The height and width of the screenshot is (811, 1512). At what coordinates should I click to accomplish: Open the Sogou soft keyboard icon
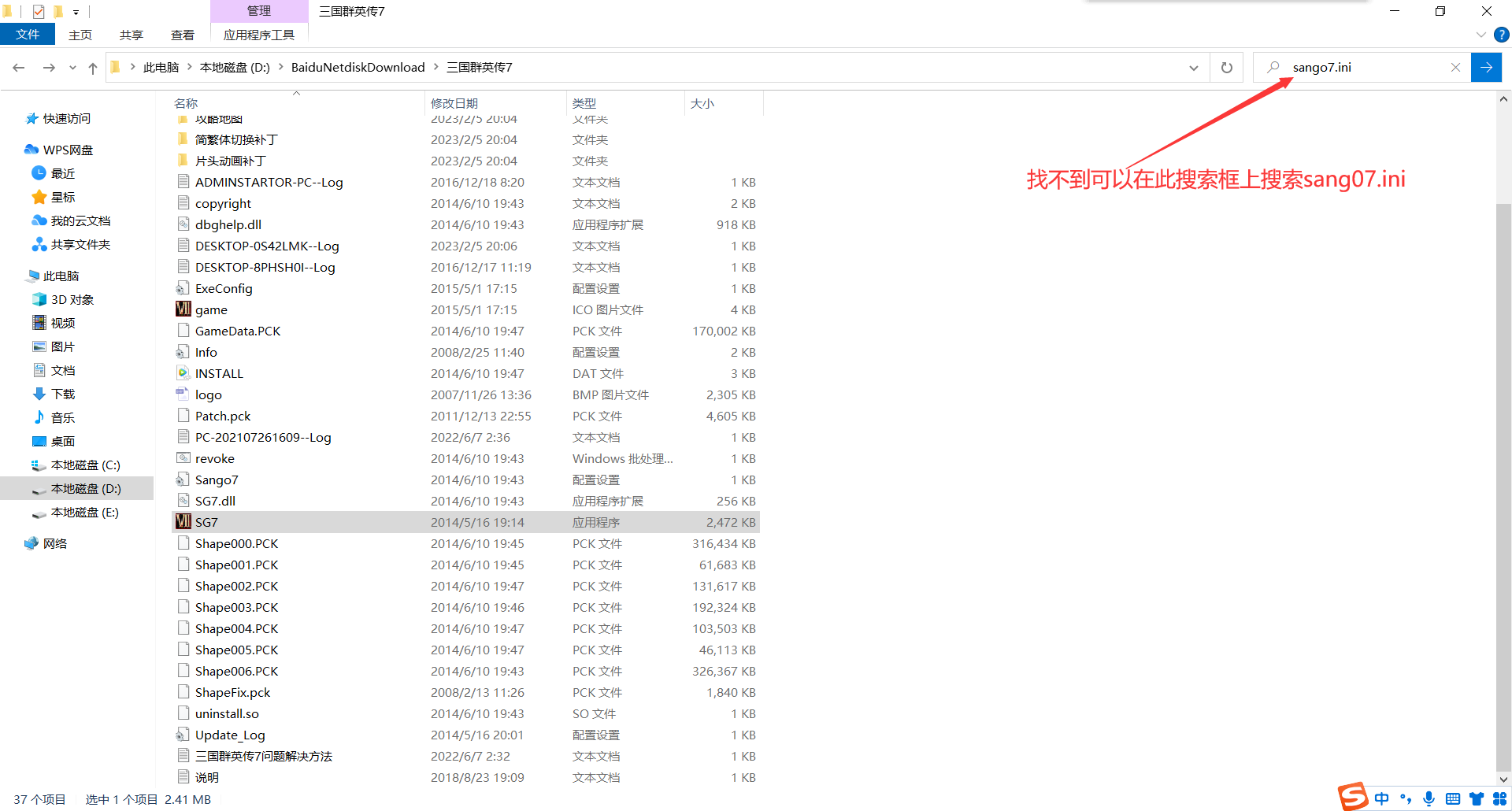1453,798
